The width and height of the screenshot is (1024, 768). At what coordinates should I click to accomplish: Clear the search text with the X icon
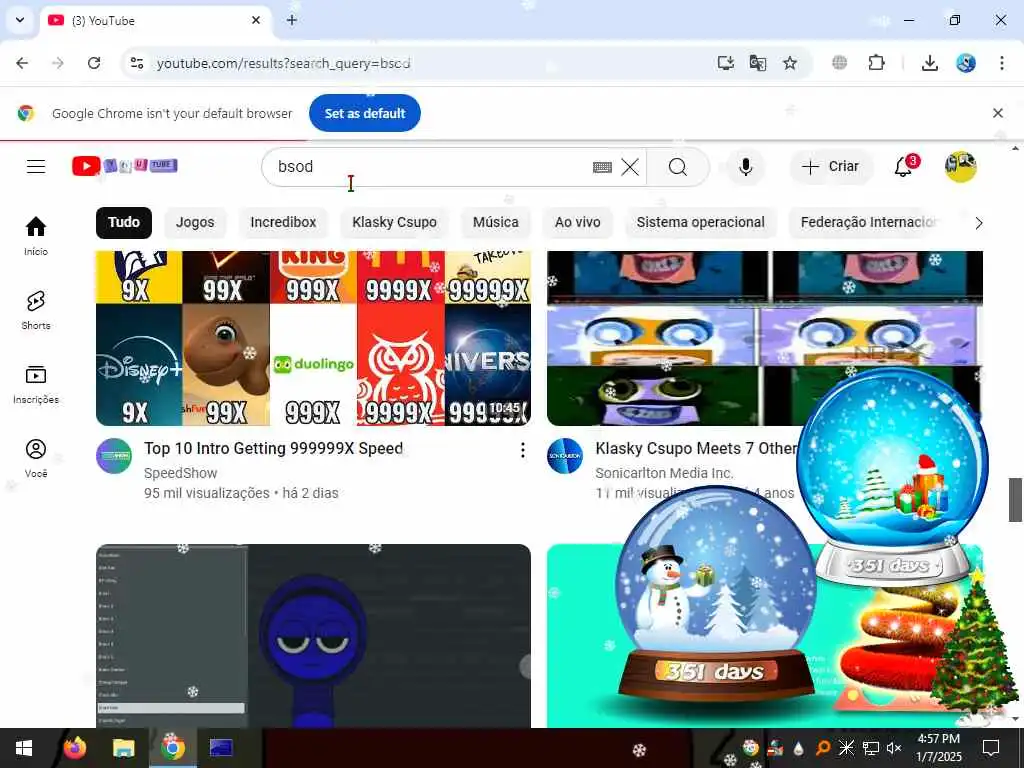point(630,167)
